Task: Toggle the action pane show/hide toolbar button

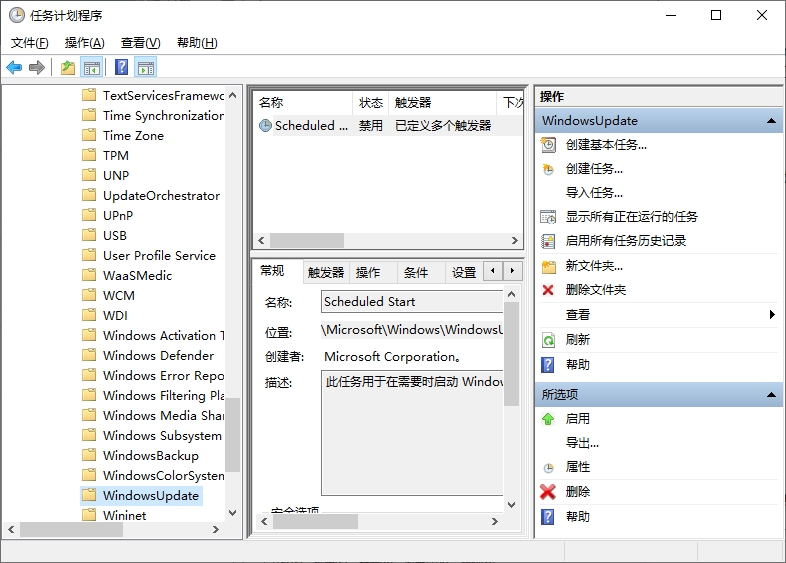Action: pos(146,68)
